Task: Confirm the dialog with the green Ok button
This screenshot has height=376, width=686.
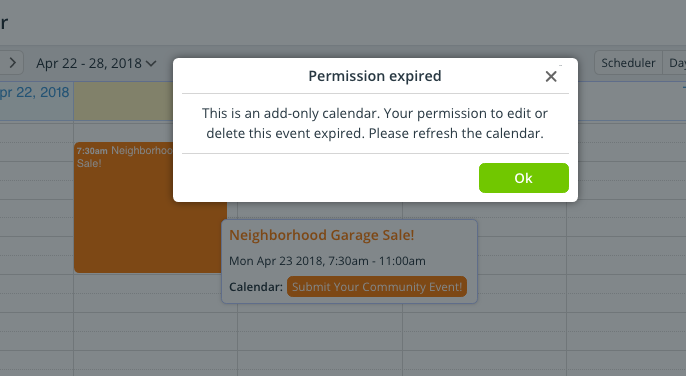Action: coord(524,178)
